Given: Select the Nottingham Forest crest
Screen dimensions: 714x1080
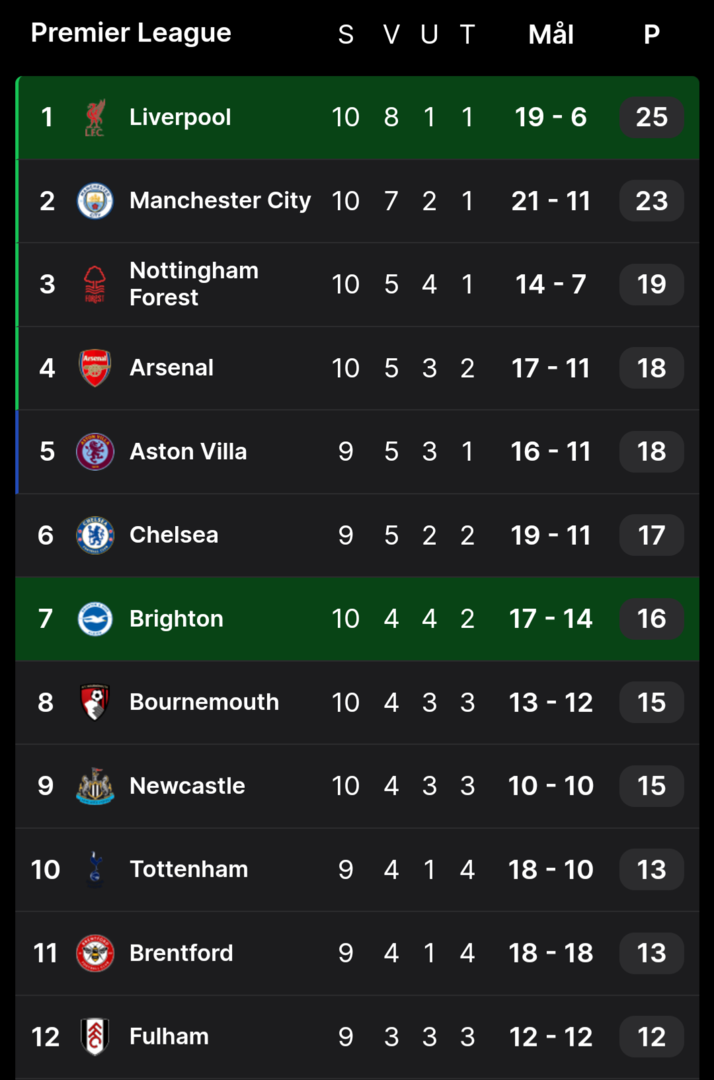Looking at the screenshot, I should (95, 285).
